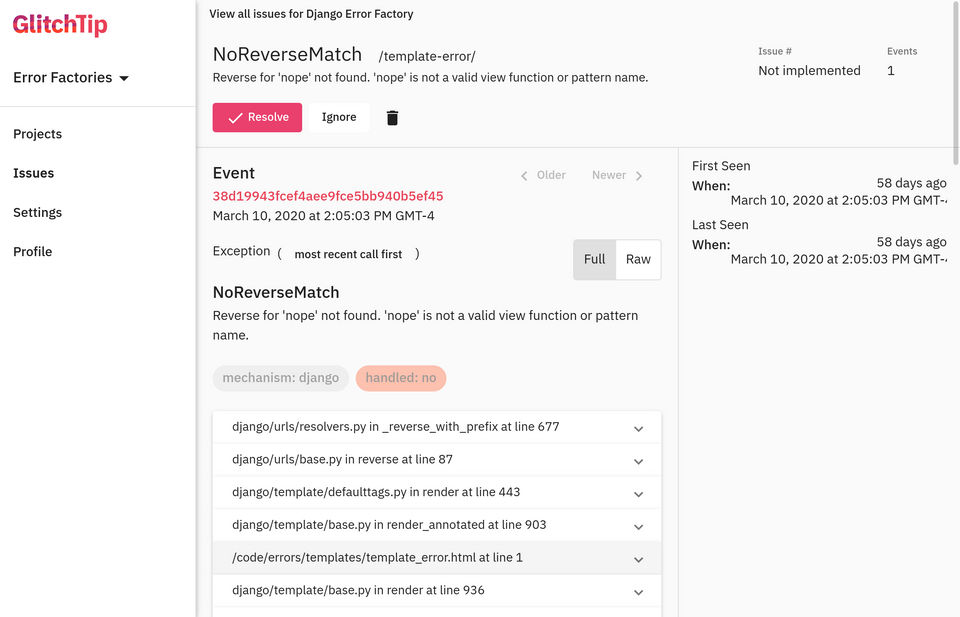Click the page vertical scrollbar

coord(956,83)
